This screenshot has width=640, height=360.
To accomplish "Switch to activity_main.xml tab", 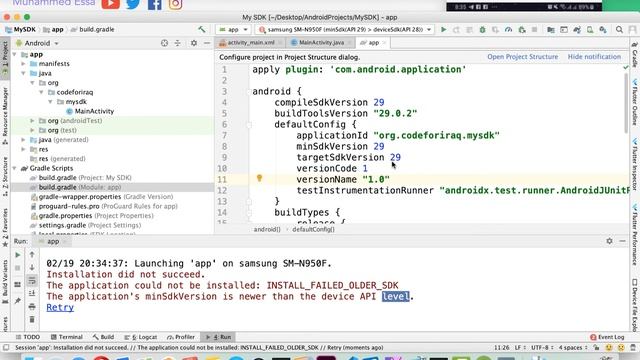I will (251, 42).
